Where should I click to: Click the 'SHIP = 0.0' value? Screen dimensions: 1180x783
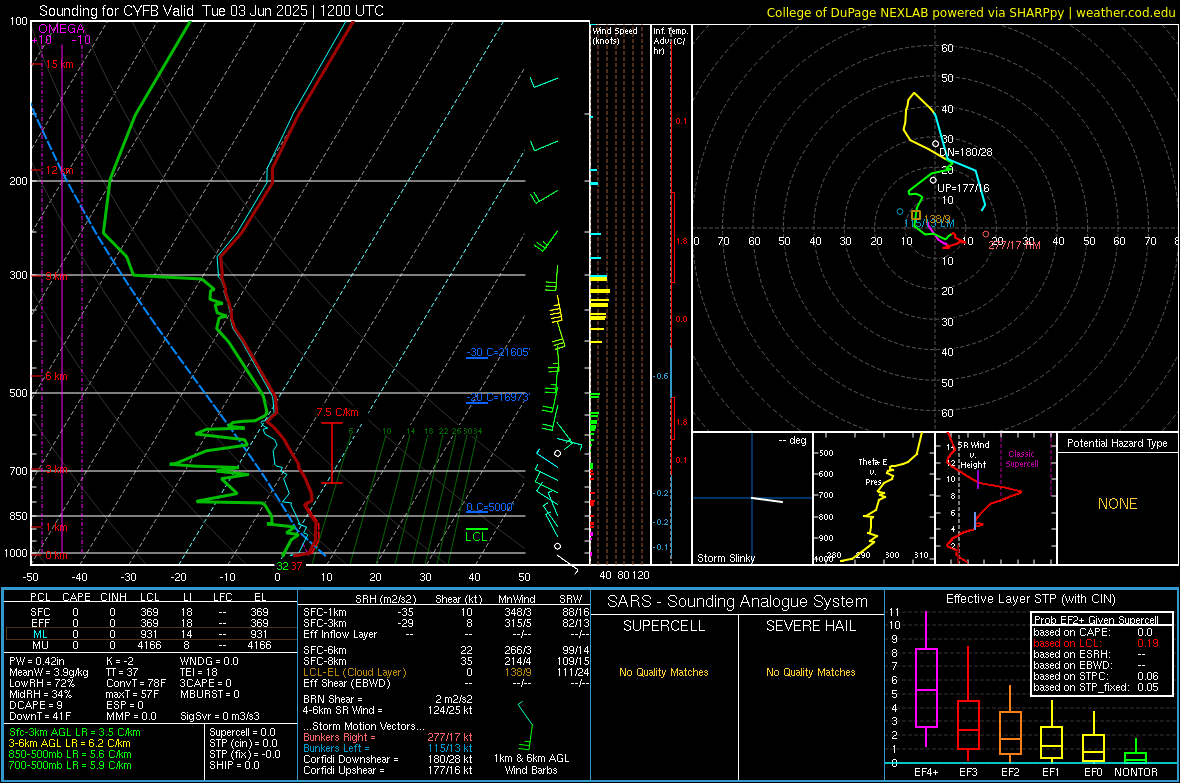234,765
